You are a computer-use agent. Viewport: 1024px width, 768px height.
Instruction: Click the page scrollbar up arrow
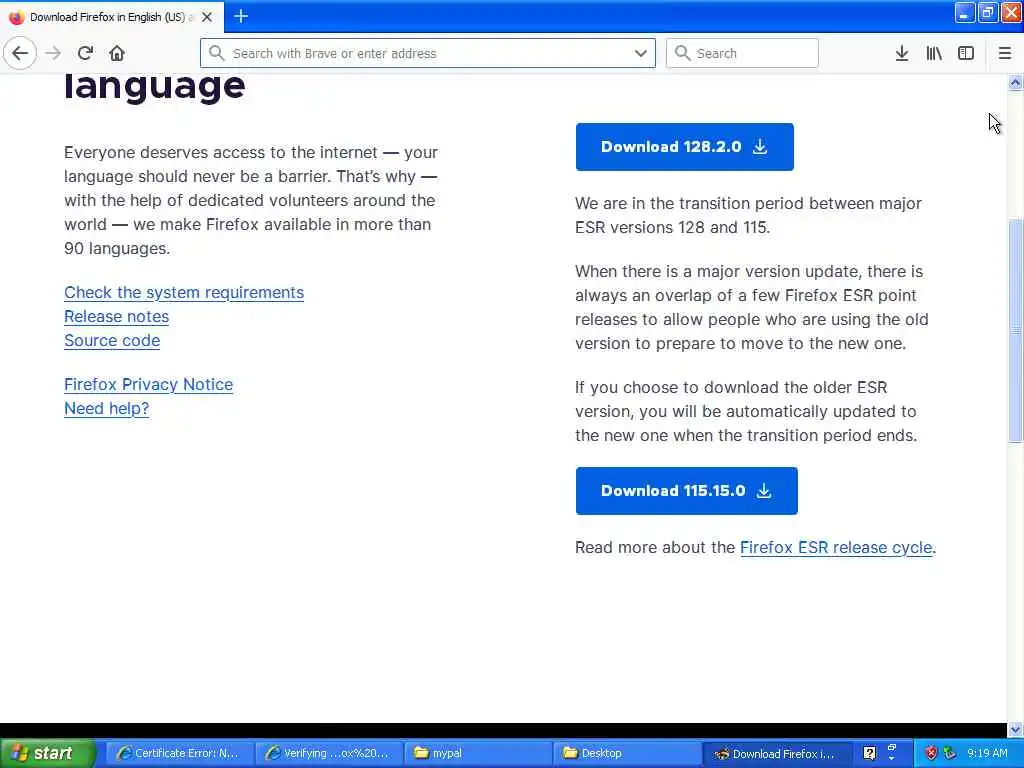coord(1015,82)
